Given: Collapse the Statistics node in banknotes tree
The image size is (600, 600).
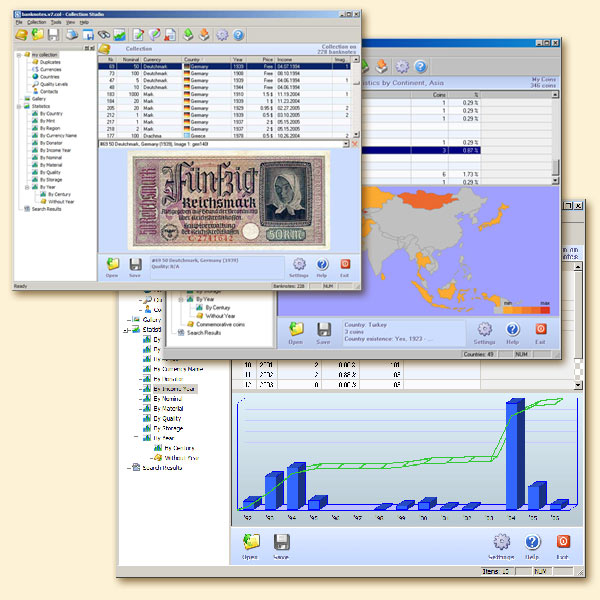Looking at the screenshot, I should 19,106.
